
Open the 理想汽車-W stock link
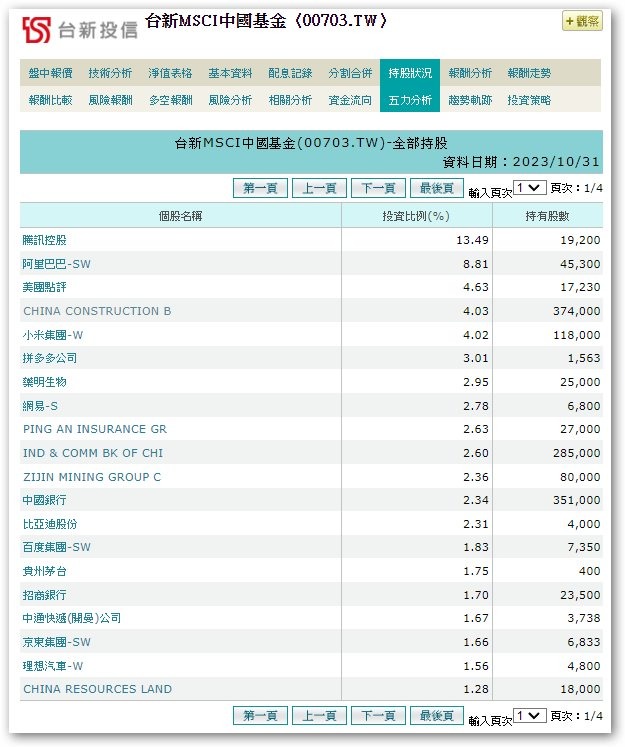(53, 666)
